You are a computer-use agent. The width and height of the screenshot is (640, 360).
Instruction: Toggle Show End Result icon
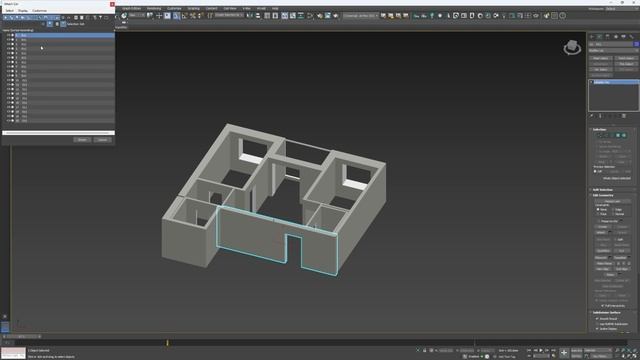[x=600, y=116]
